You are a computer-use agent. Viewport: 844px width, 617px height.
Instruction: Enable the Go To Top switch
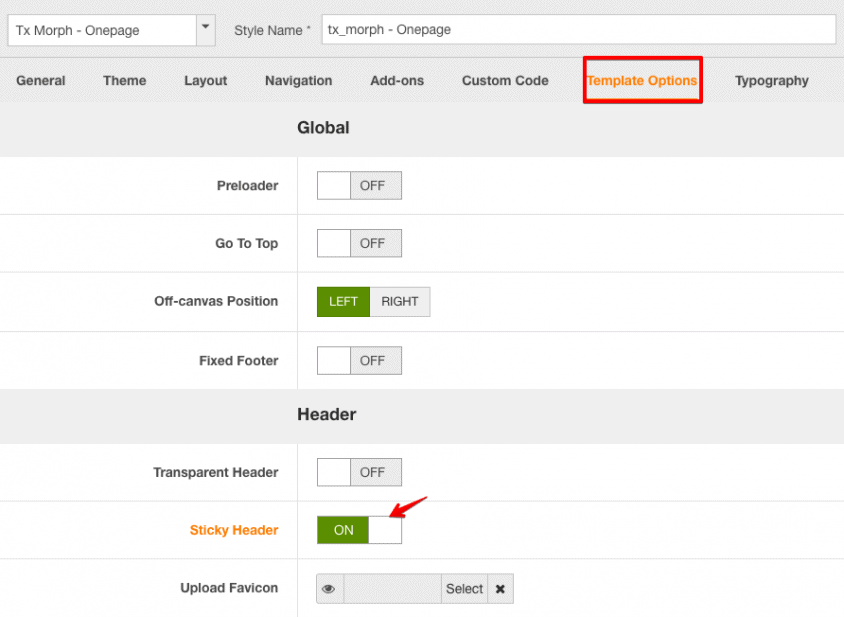[359, 243]
